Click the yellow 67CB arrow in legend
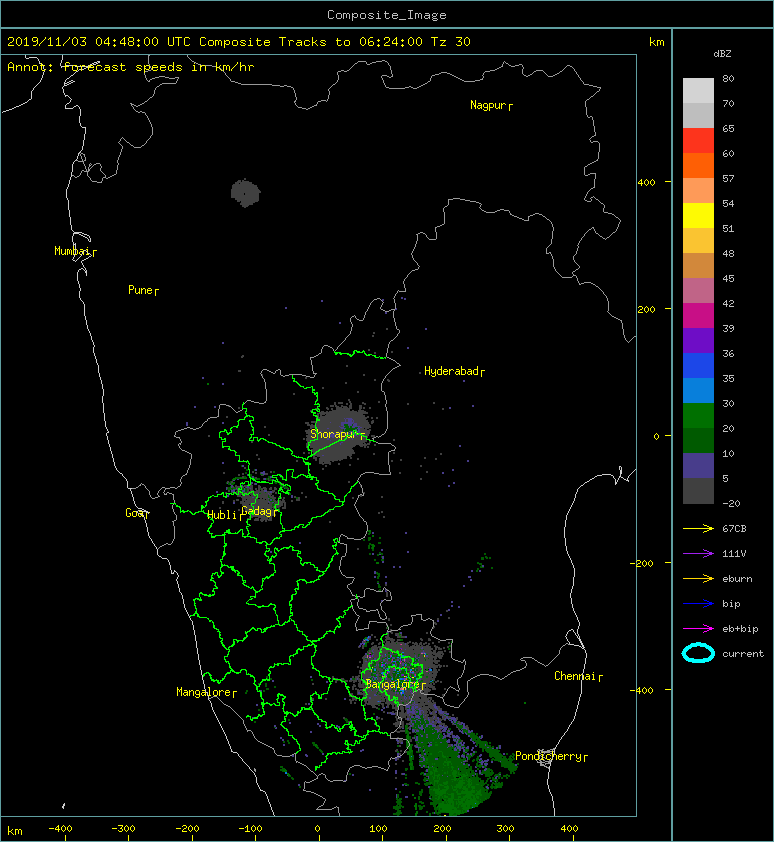 (x=698, y=529)
